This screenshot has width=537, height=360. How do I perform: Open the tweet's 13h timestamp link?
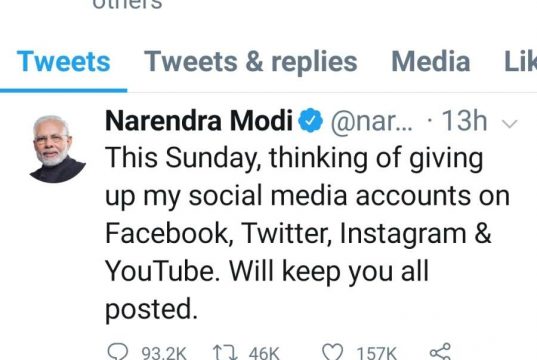pos(464,121)
